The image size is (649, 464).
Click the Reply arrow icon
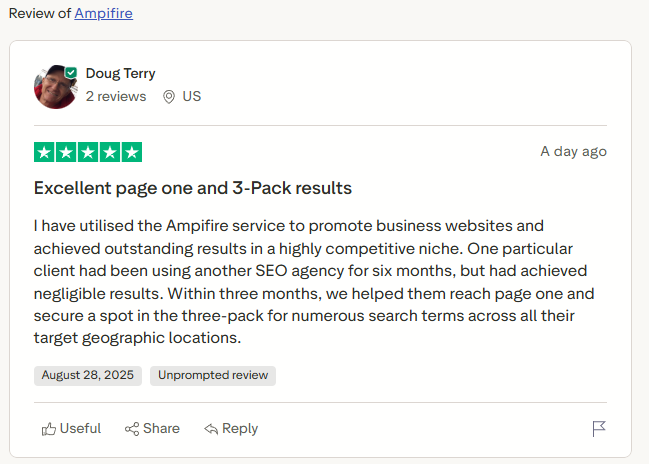(211, 429)
